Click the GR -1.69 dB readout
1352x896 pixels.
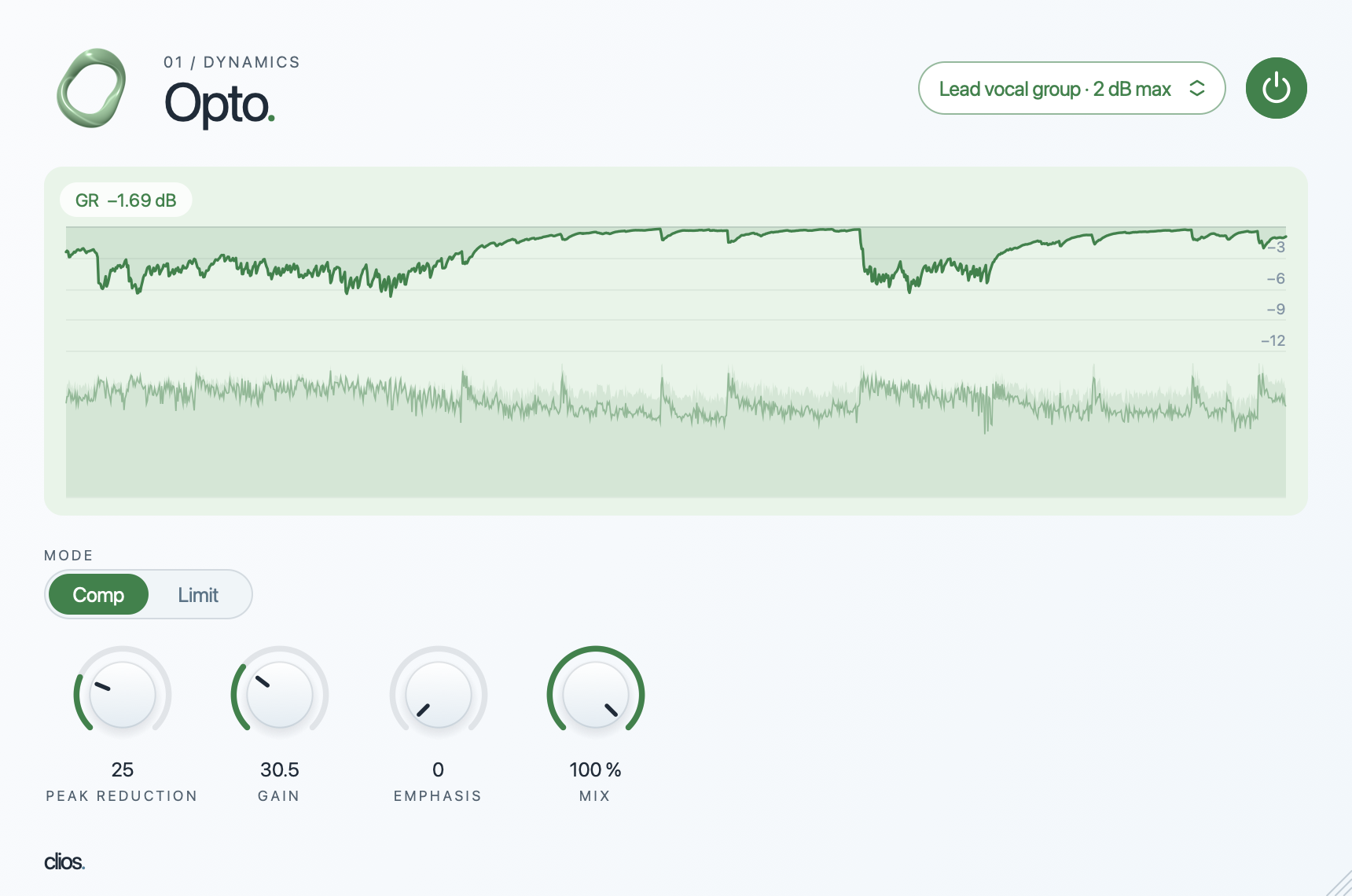coord(126,200)
